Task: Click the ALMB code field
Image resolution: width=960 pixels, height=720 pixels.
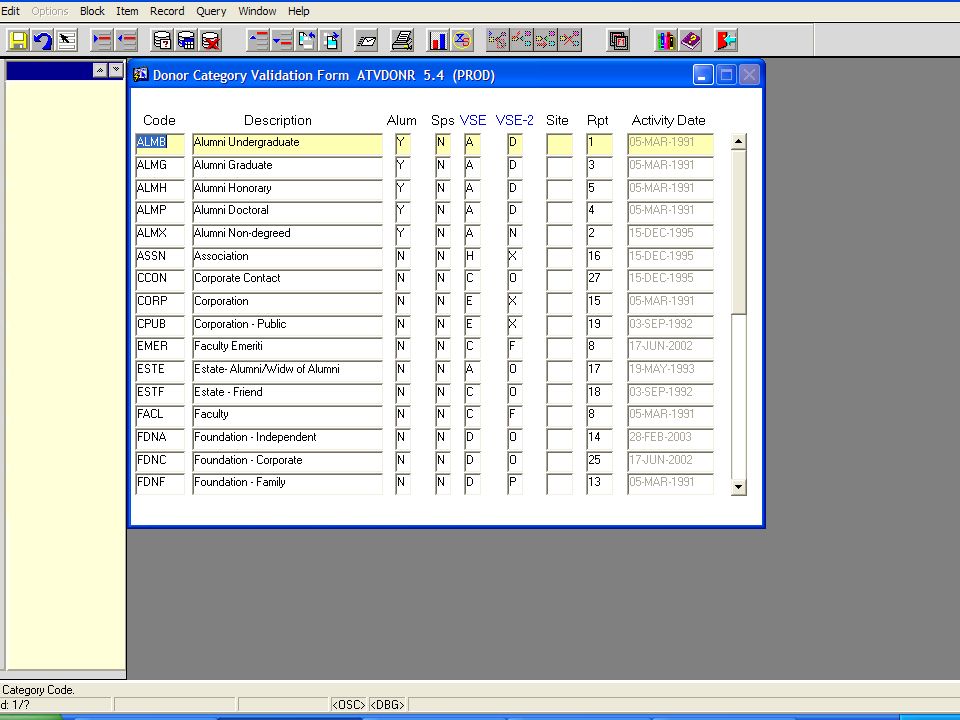Action: pyautogui.click(x=160, y=143)
